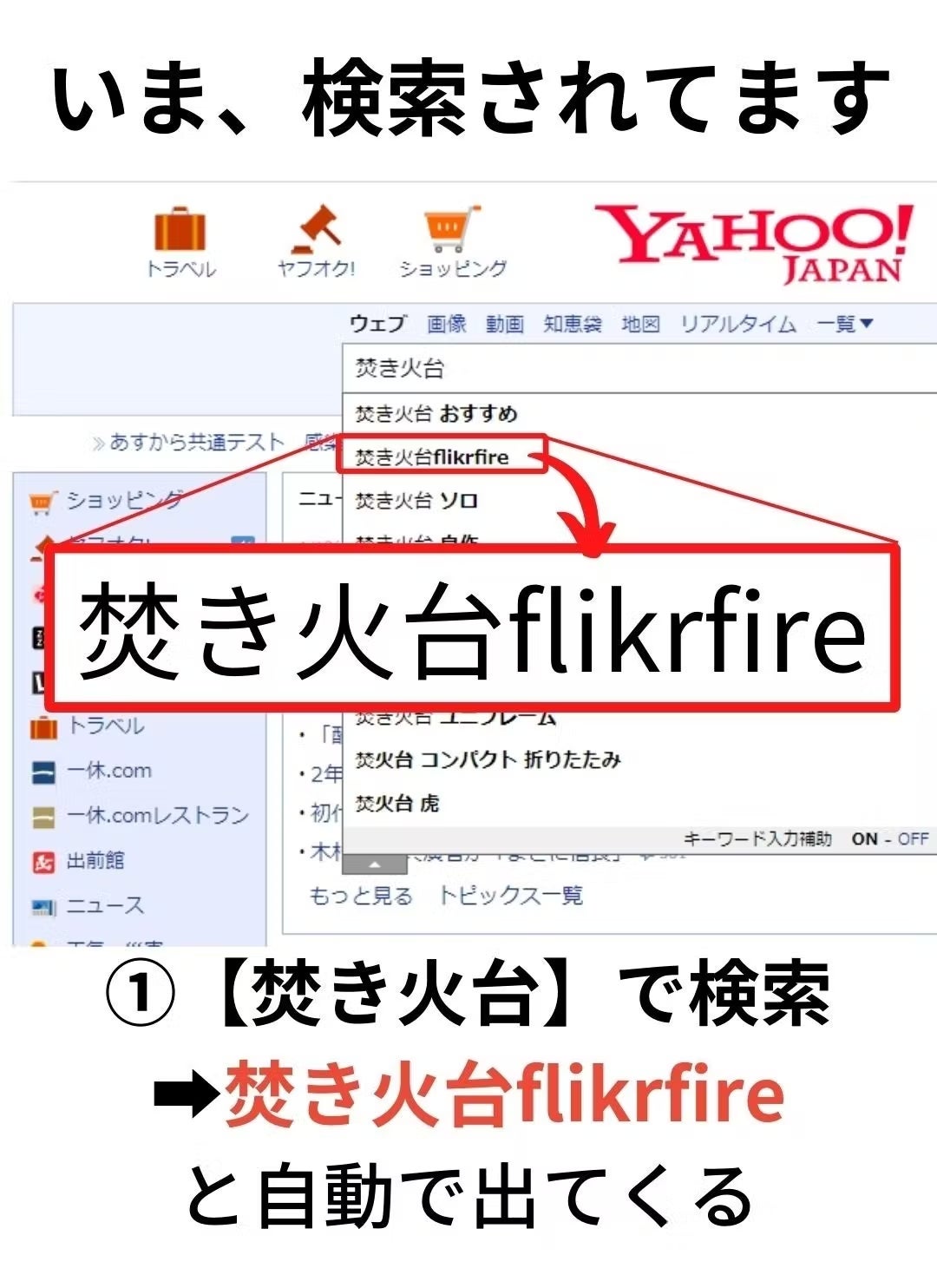Click the 出前館 sidebar icon

pos(43,862)
